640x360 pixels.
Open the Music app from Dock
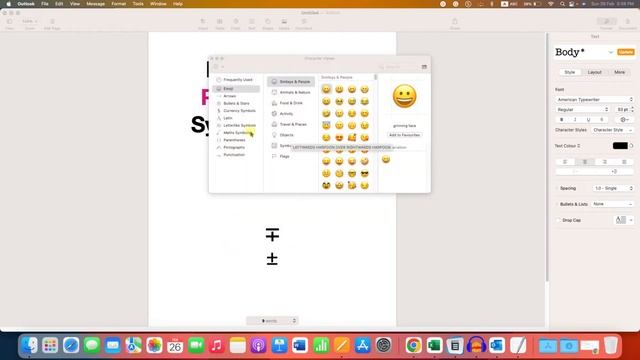pos(217,346)
